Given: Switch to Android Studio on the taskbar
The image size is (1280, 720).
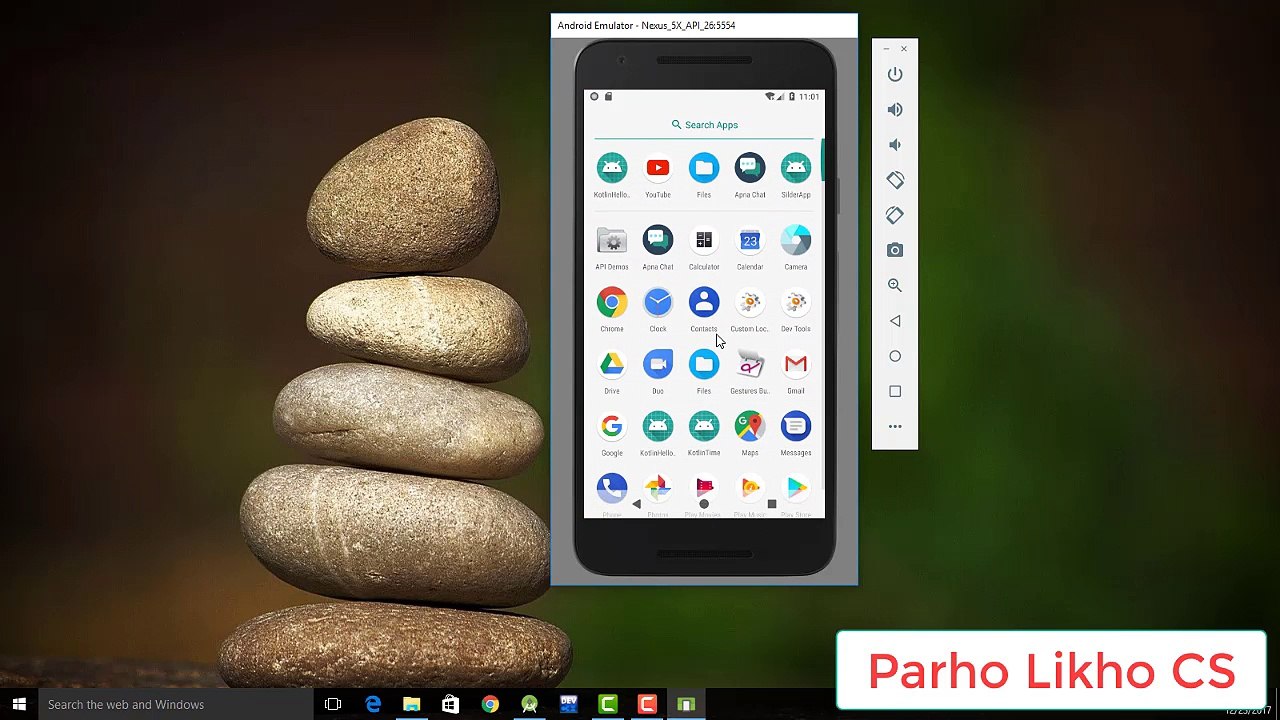Looking at the screenshot, I should coord(529,705).
